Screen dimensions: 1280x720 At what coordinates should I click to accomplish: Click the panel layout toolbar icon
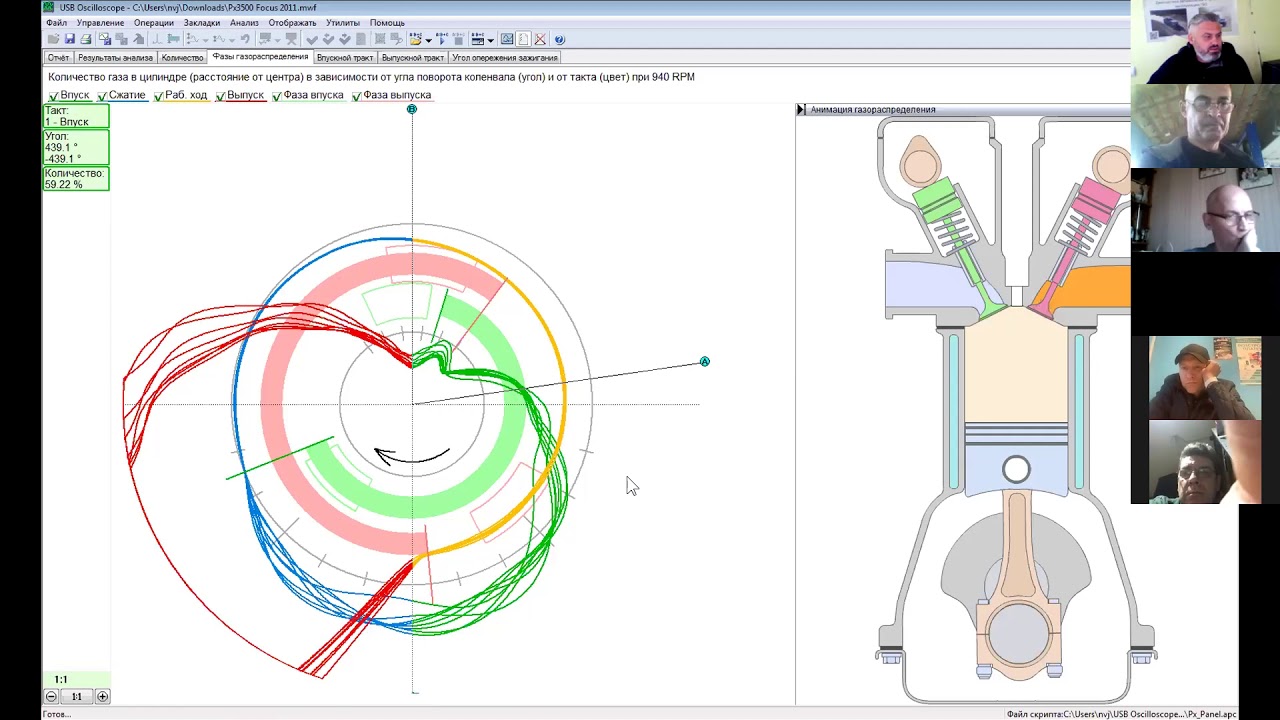pyautogui.click(x=477, y=39)
